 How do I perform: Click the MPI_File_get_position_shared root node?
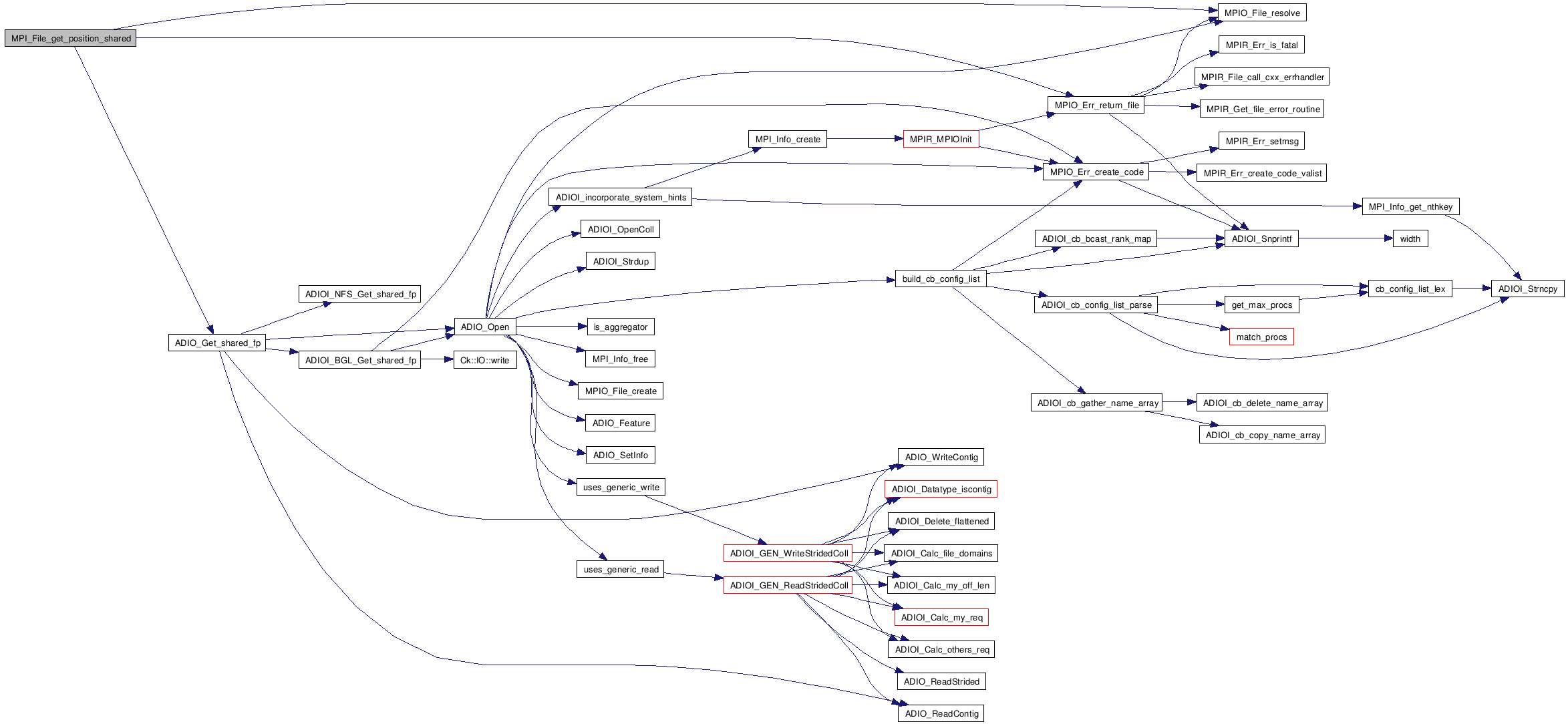coord(71,39)
